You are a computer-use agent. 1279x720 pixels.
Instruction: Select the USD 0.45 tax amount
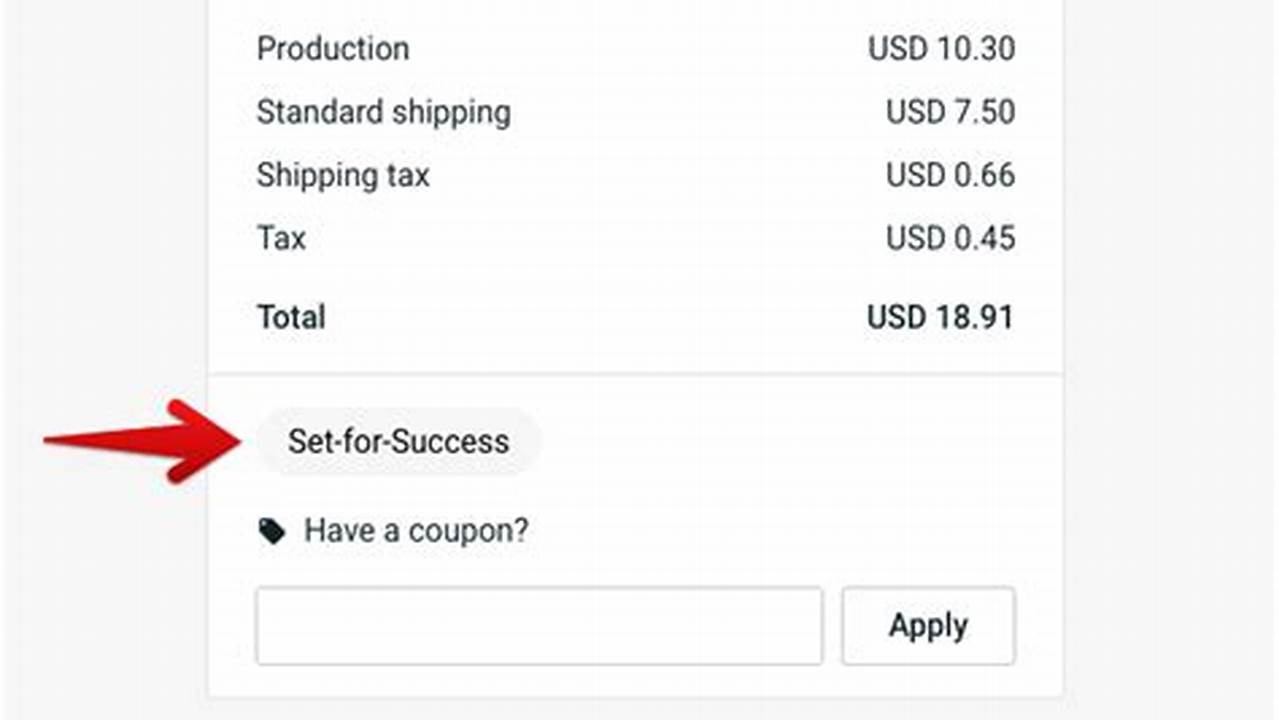click(950, 238)
